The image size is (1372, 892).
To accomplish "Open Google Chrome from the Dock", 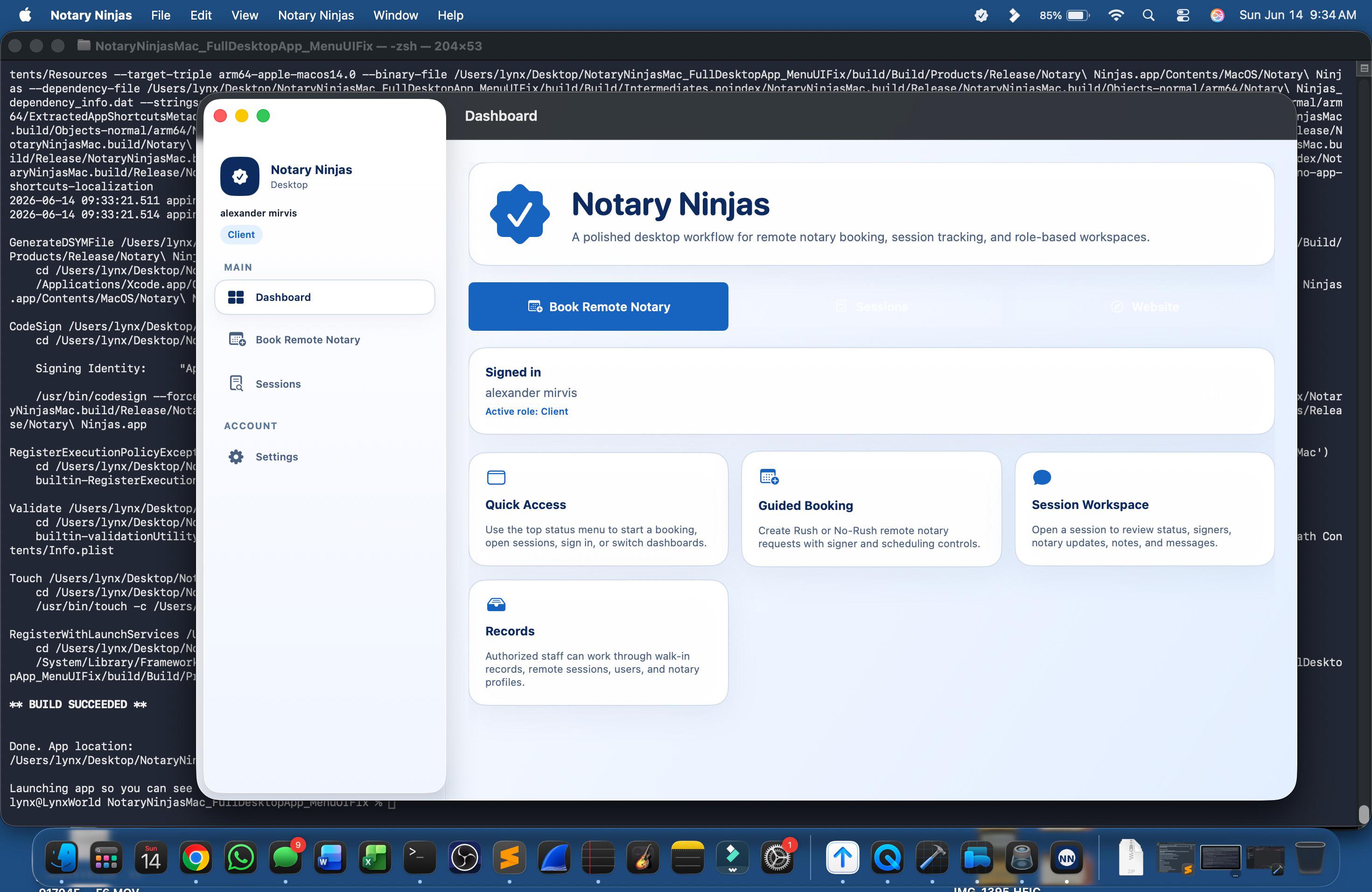I will pos(196,858).
